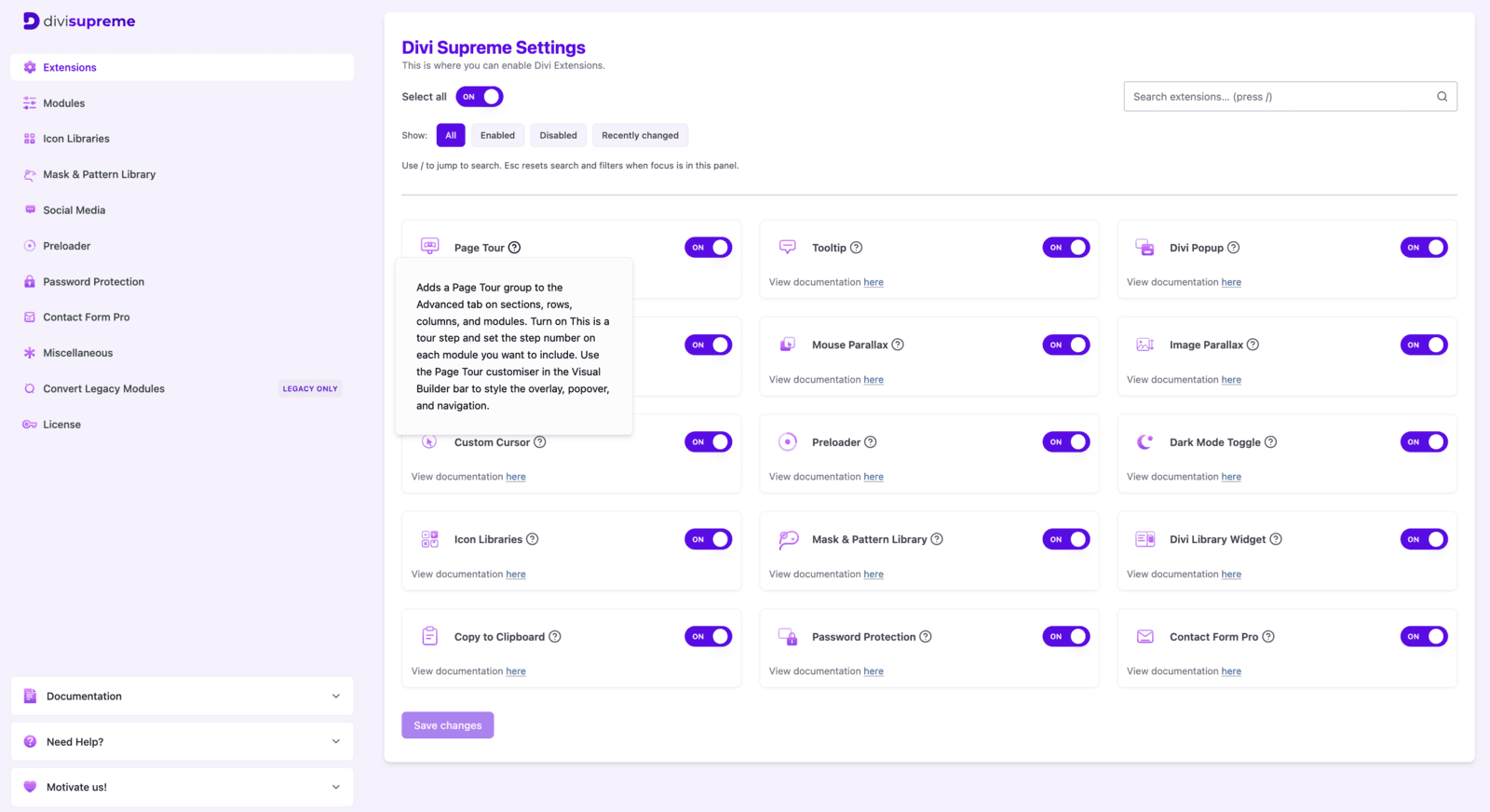Click the Copy to Clipboard card icon
The height and width of the screenshot is (812, 1490).
[429, 636]
